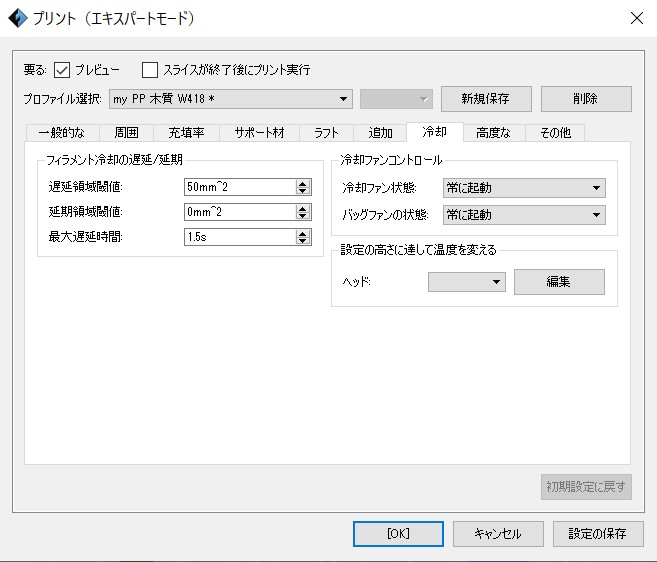Switch to the 一般的な tab
The image size is (657, 562).
click(62, 133)
